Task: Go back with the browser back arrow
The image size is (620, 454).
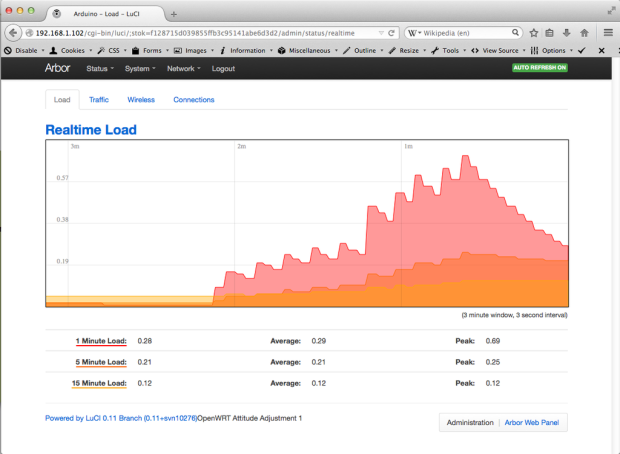Action: tap(13, 33)
